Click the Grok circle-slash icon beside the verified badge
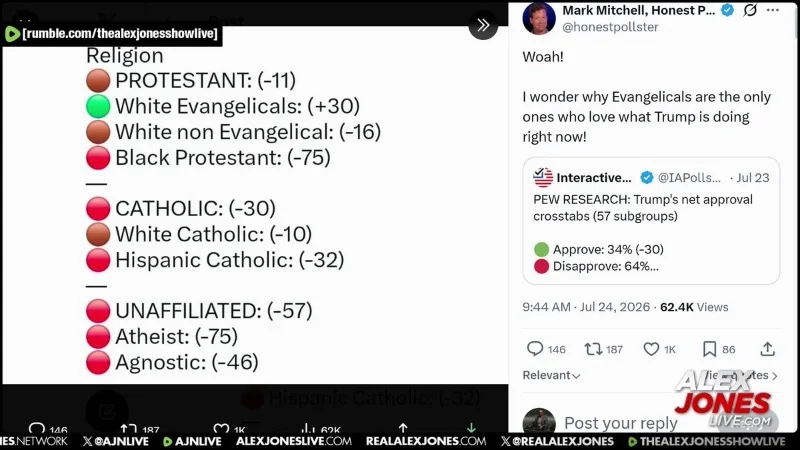The image size is (800, 450). (x=750, y=10)
